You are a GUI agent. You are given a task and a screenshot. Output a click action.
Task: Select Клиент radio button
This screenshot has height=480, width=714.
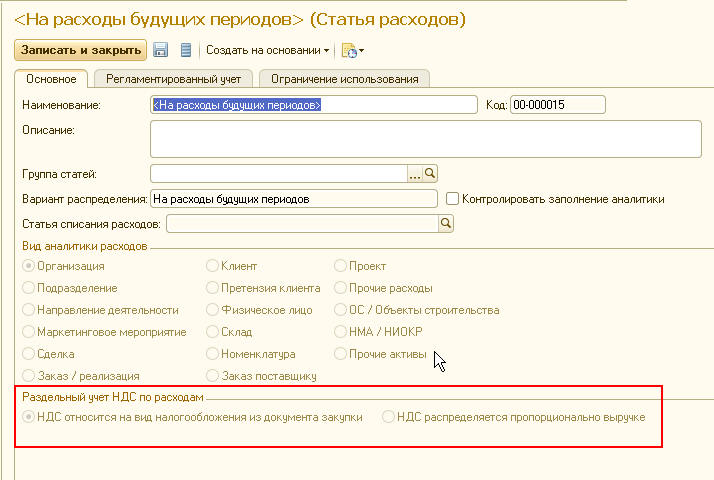[x=212, y=266]
